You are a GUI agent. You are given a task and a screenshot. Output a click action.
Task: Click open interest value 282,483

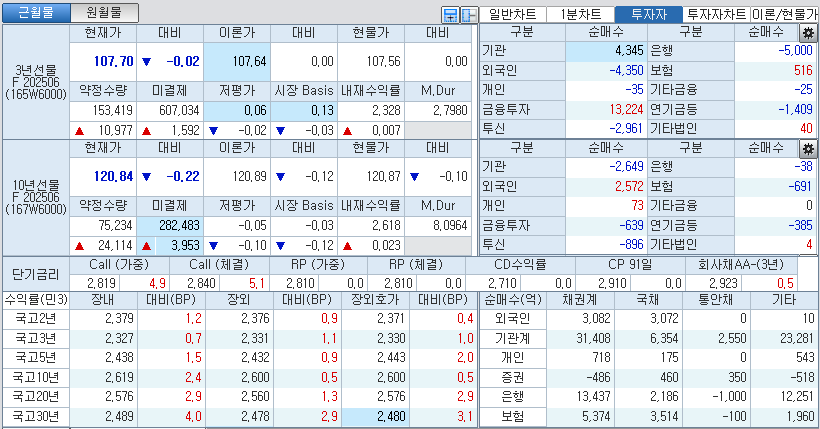[170, 226]
